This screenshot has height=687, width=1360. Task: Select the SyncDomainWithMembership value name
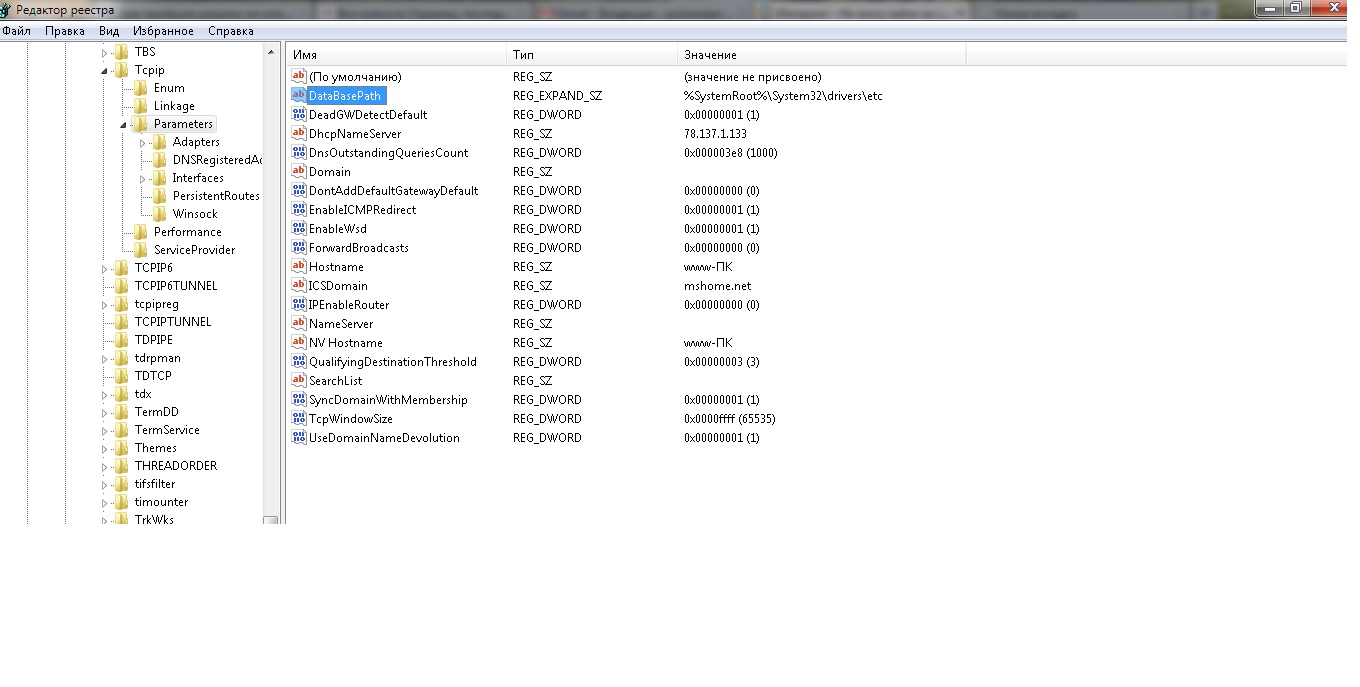tap(388, 399)
